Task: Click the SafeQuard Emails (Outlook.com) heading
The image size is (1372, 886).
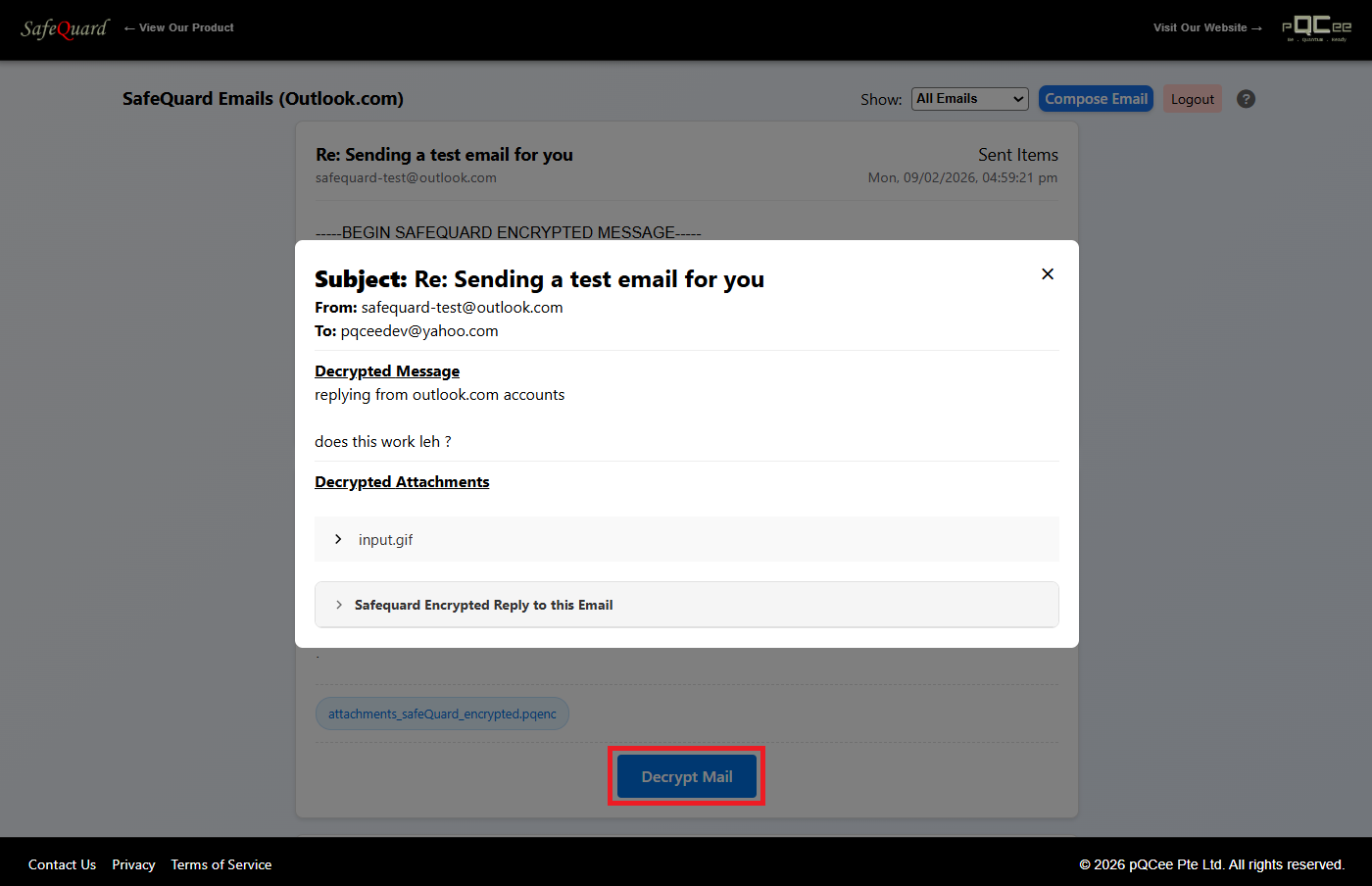Action: pyautogui.click(x=263, y=99)
